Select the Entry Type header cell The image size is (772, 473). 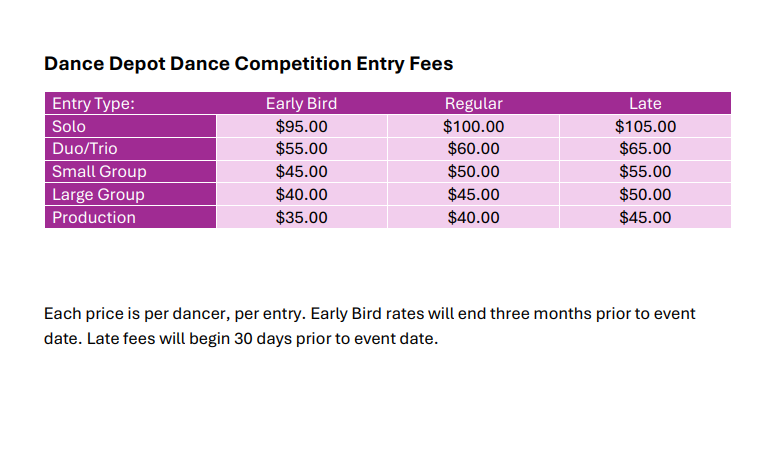(x=93, y=104)
